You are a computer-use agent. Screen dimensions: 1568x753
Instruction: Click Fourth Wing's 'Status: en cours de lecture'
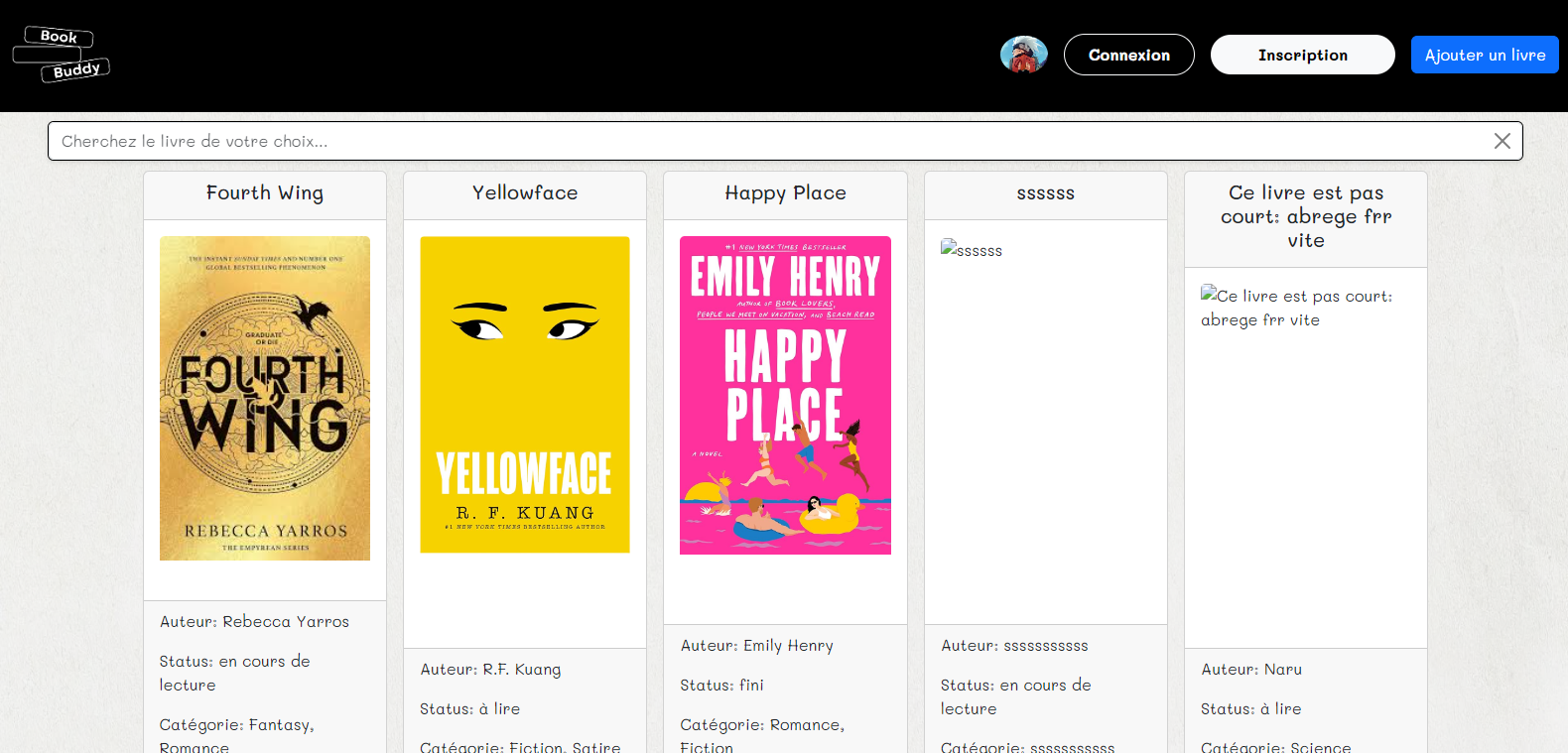[235, 673]
